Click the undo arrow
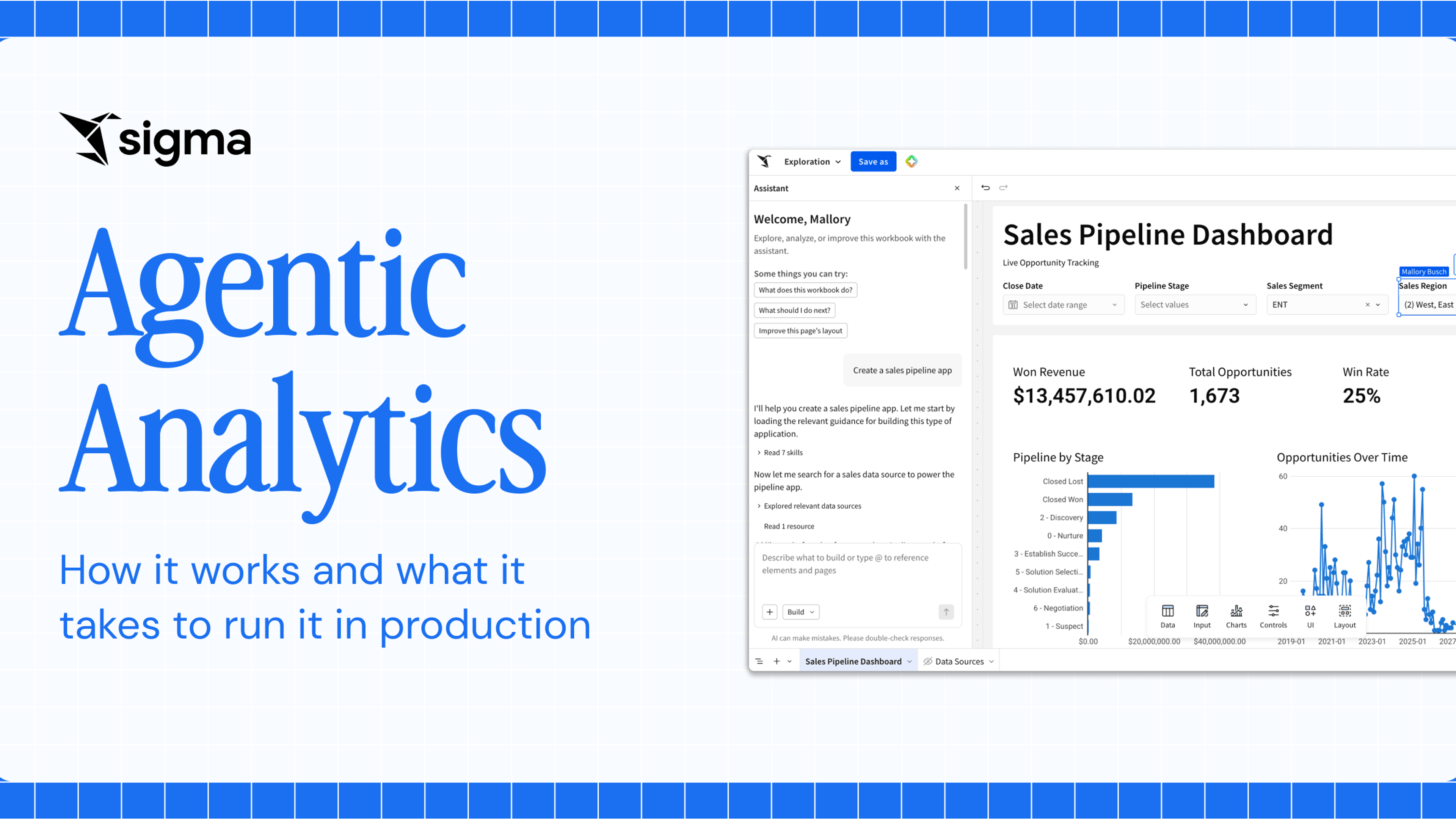Image resolution: width=1456 pixels, height=819 pixels. click(986, 188)
